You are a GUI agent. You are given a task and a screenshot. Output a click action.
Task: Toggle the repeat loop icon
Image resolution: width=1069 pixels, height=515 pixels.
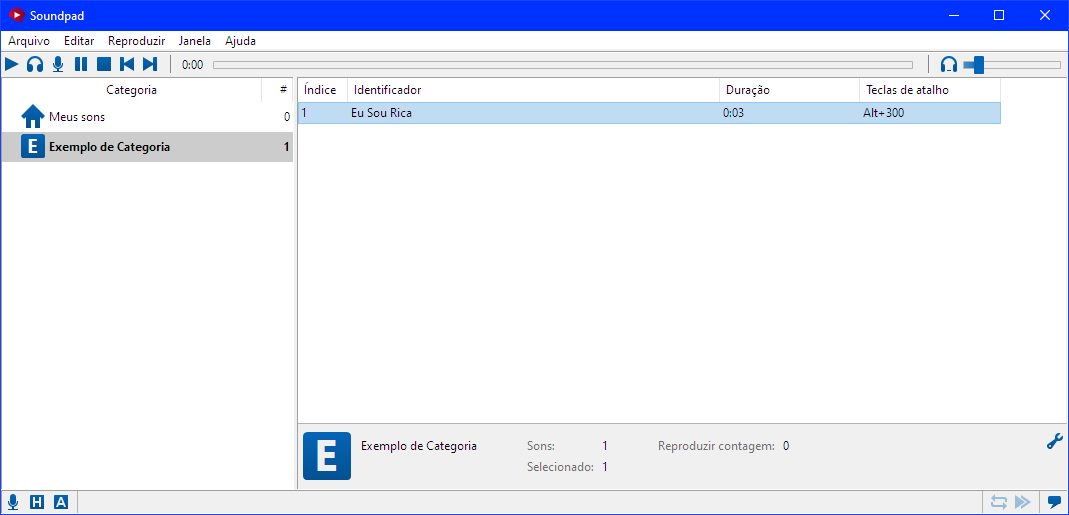(x=998, y=502)
